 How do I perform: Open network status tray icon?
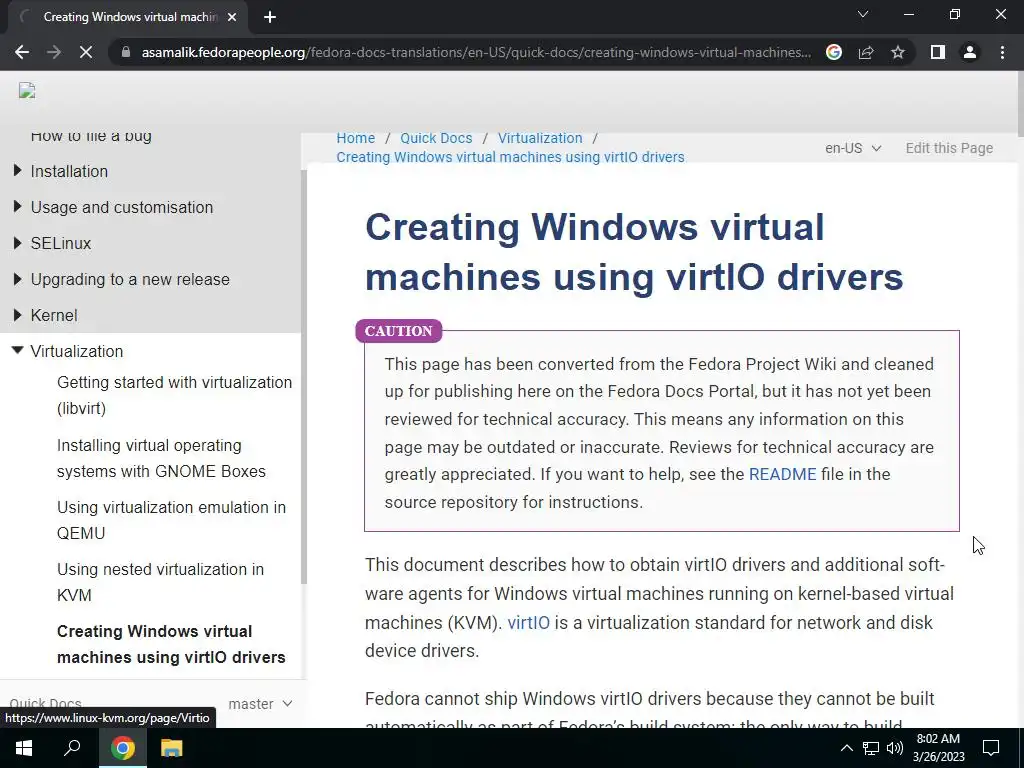(x=871, y=748)
